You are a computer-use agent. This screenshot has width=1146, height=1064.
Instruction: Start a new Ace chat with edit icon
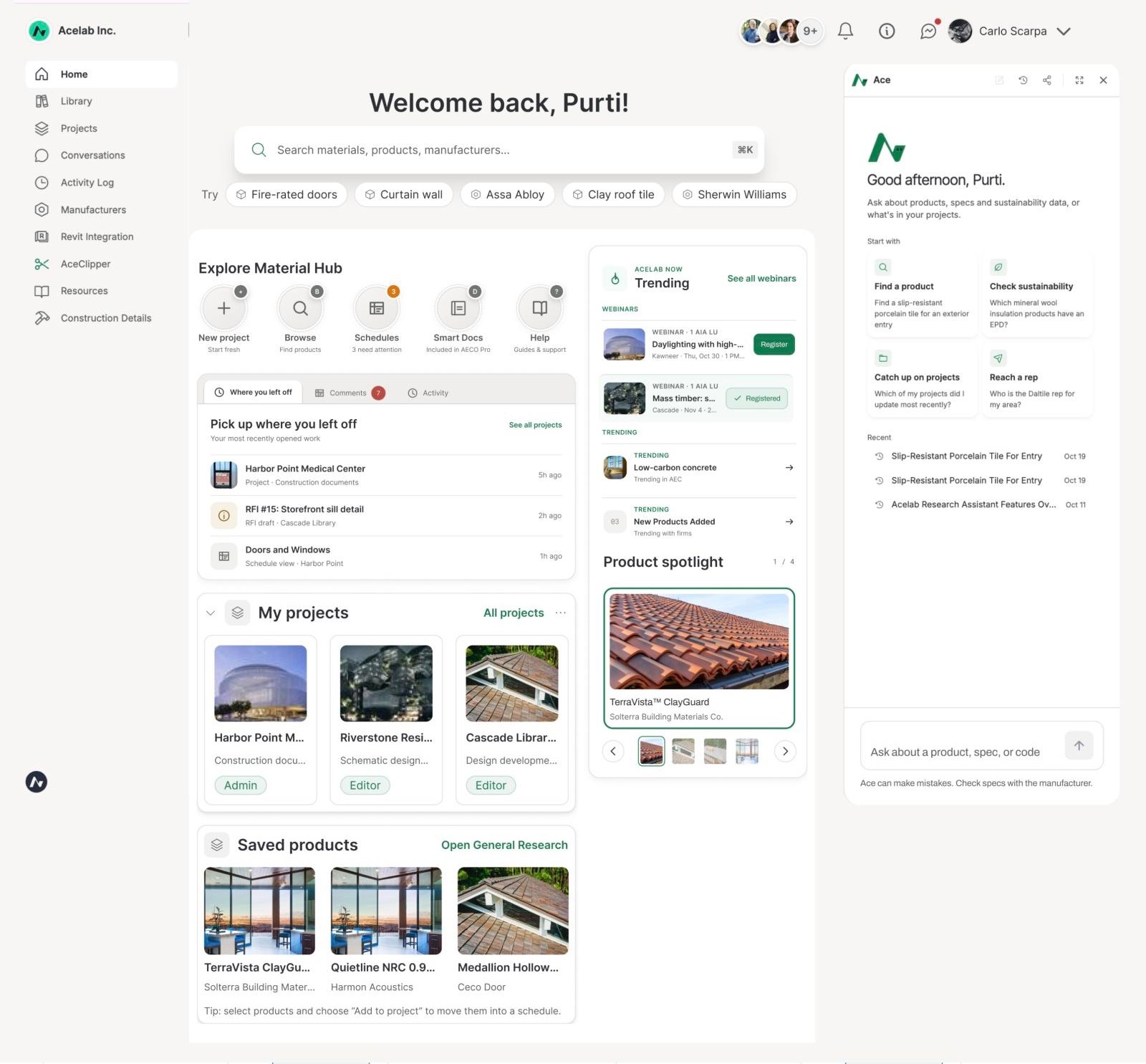pyautogui.click(x=999, y=80)
